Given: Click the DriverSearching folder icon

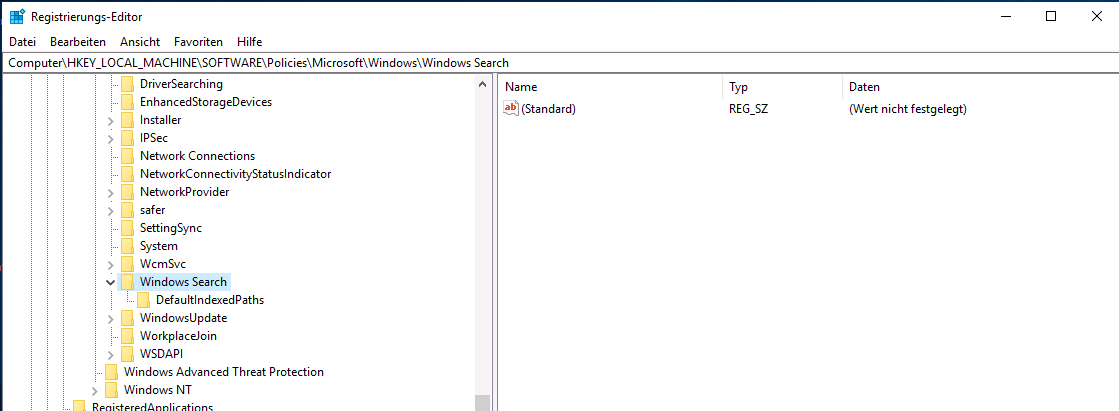Looking at the screenshot, I should tap(128, 84).
